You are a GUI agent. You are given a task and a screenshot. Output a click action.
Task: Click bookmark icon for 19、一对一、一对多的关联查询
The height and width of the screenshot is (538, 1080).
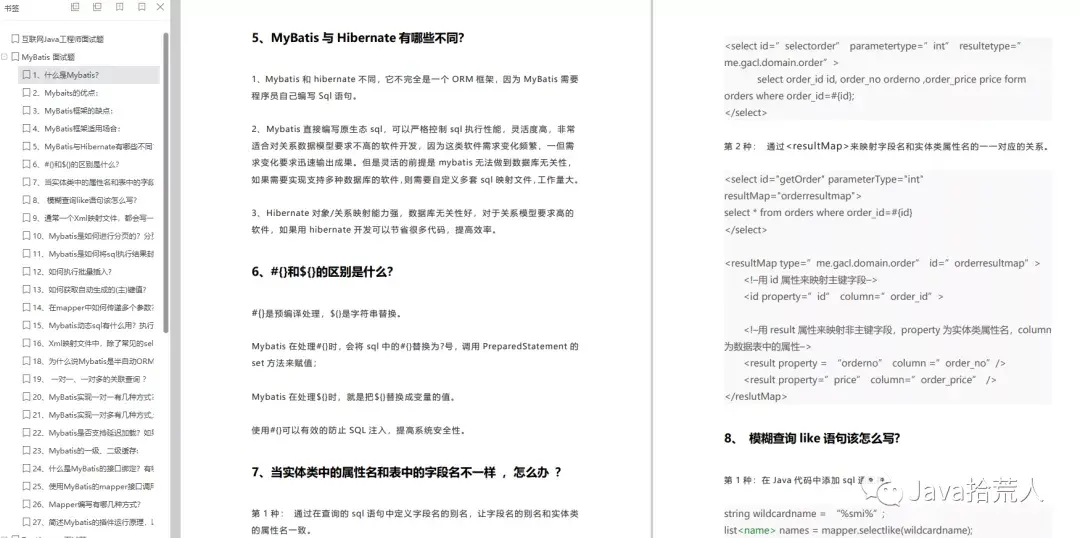(26, 380)
